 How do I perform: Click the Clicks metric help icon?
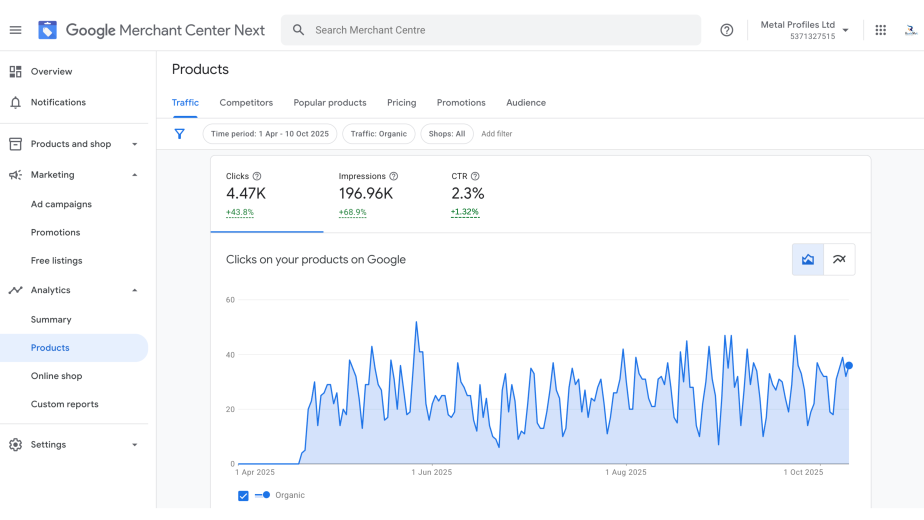pos(257,176)
